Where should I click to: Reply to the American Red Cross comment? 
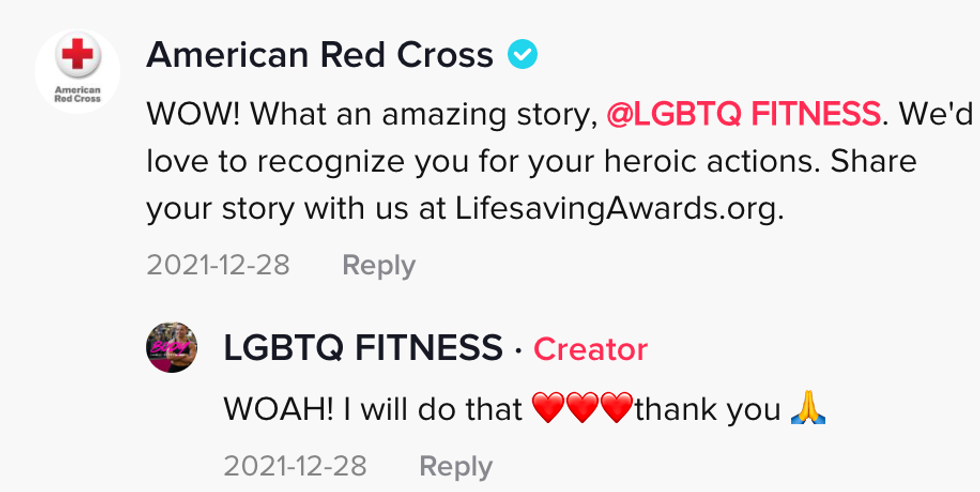pos(378,265)
